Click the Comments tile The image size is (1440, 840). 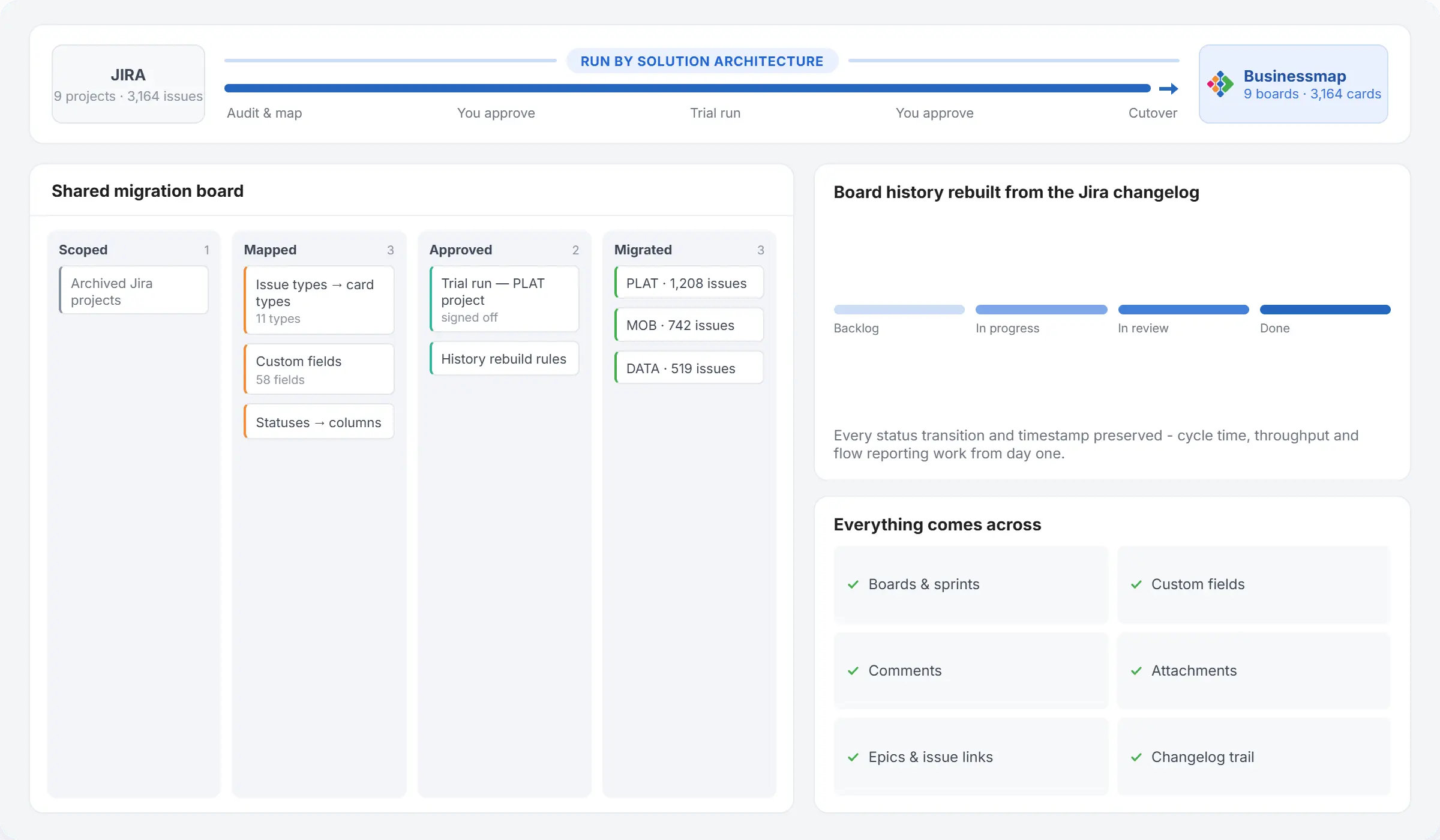971,671
